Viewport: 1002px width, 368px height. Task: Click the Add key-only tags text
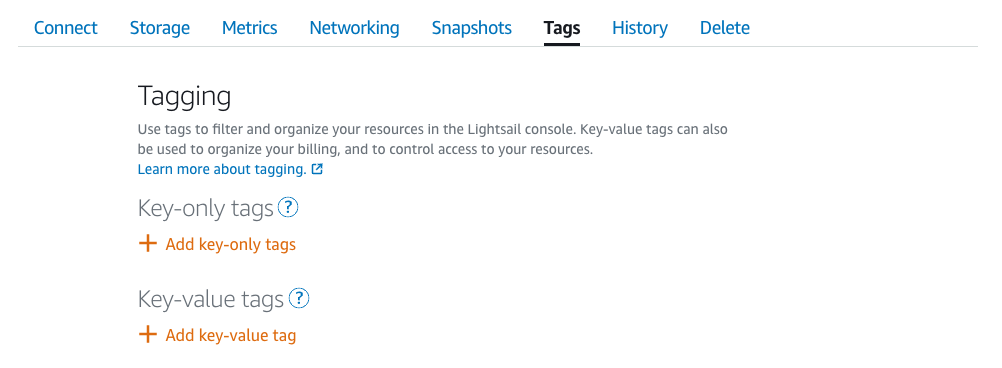pos(231,245)
